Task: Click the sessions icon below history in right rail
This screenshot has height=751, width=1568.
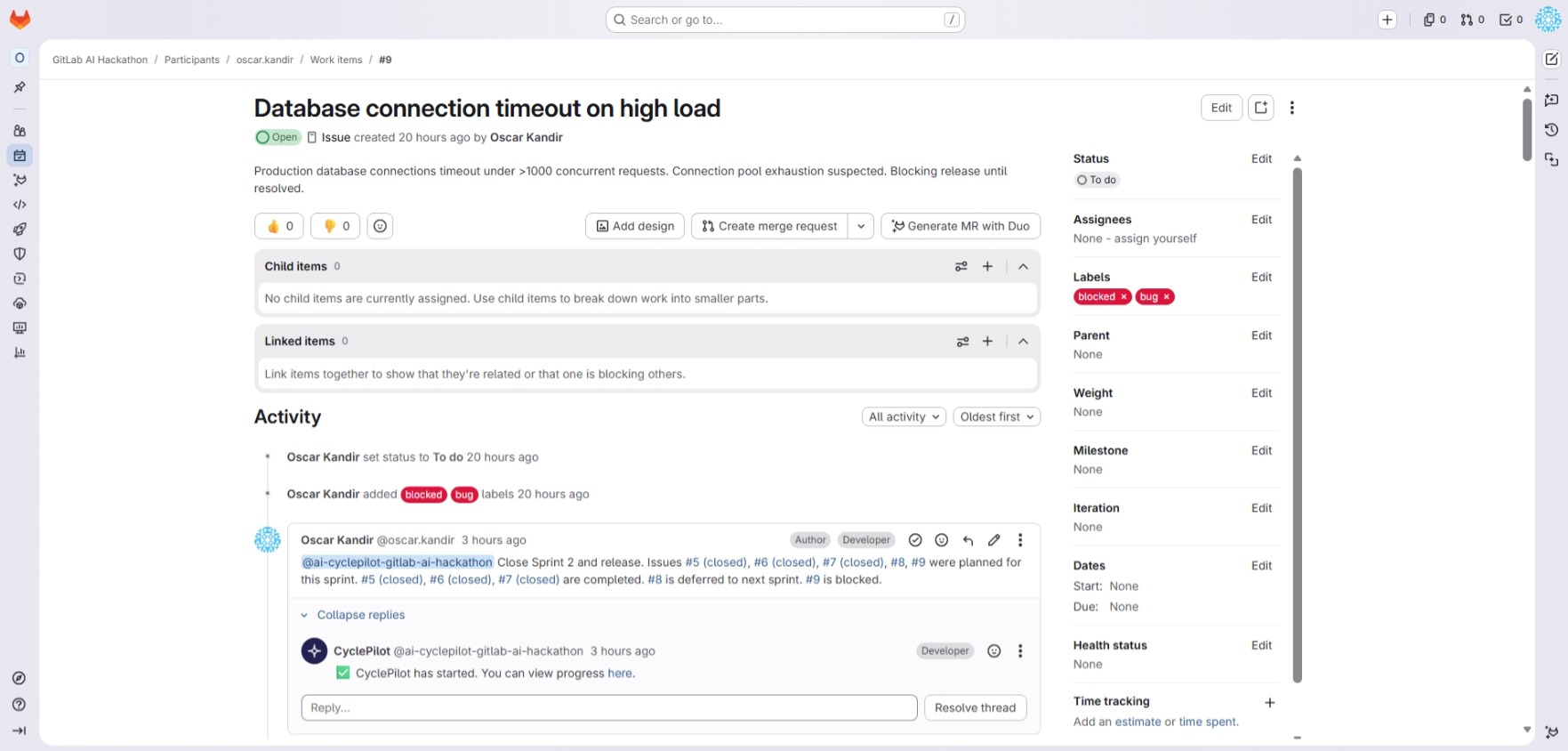Action: [x=1552, y=159]
